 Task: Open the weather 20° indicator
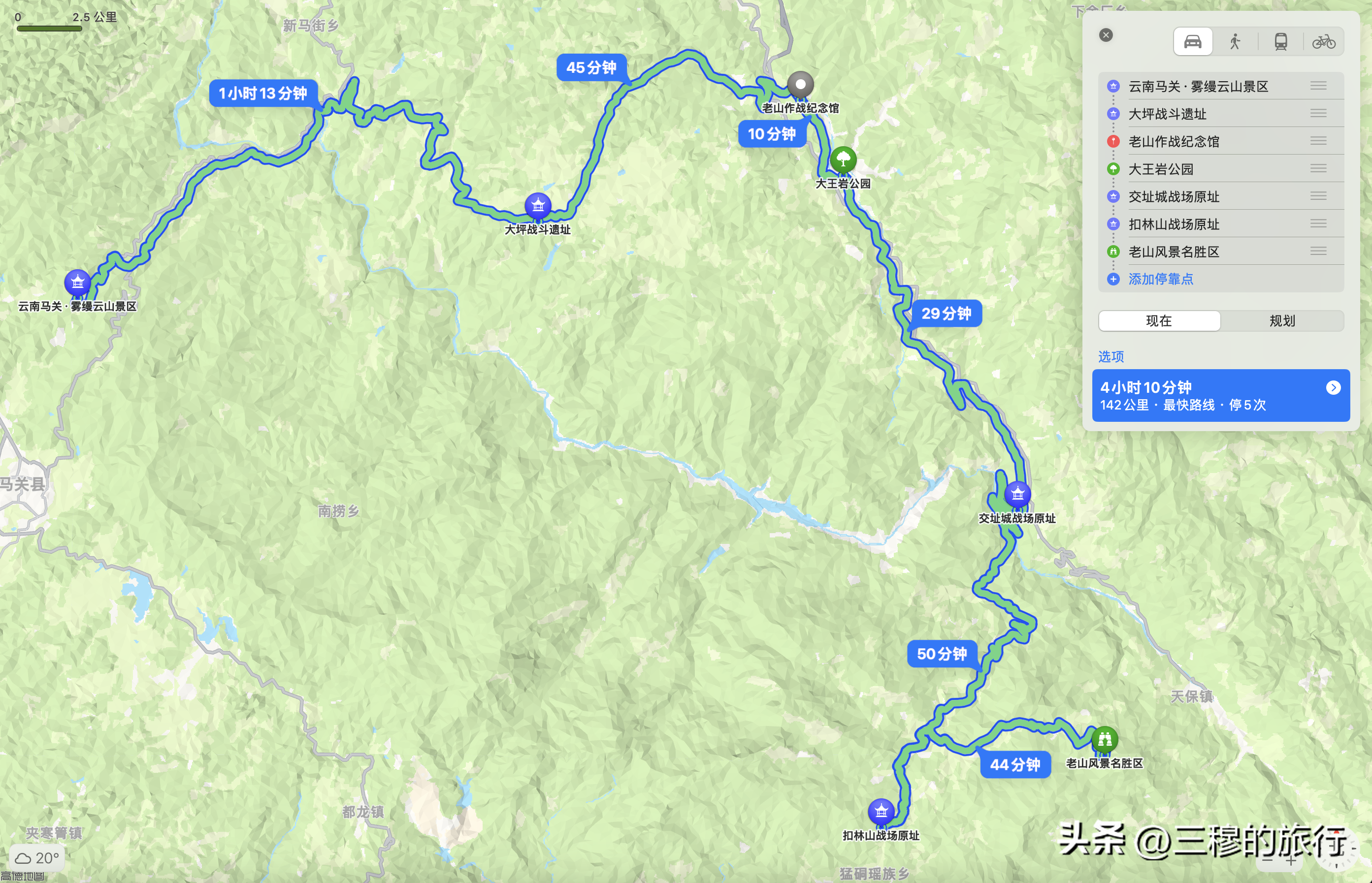[37, 858]
